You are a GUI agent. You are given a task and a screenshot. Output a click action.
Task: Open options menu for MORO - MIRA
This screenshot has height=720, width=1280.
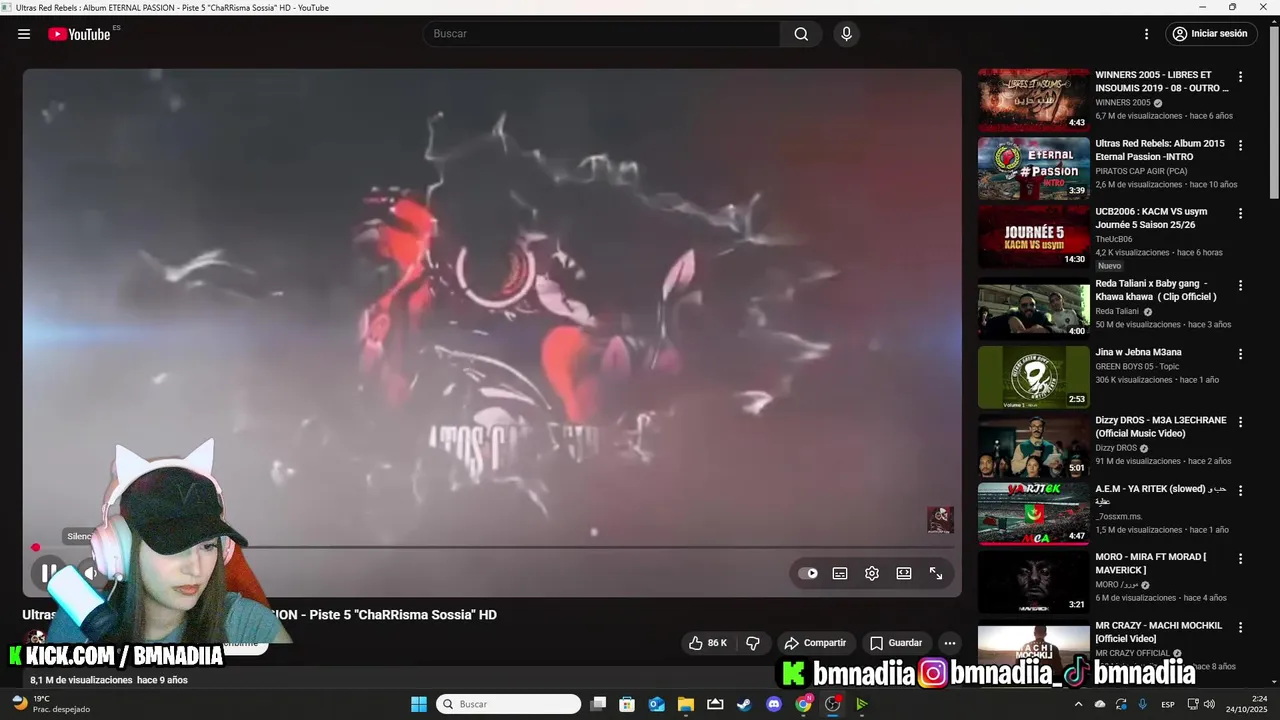(1240, 559)
